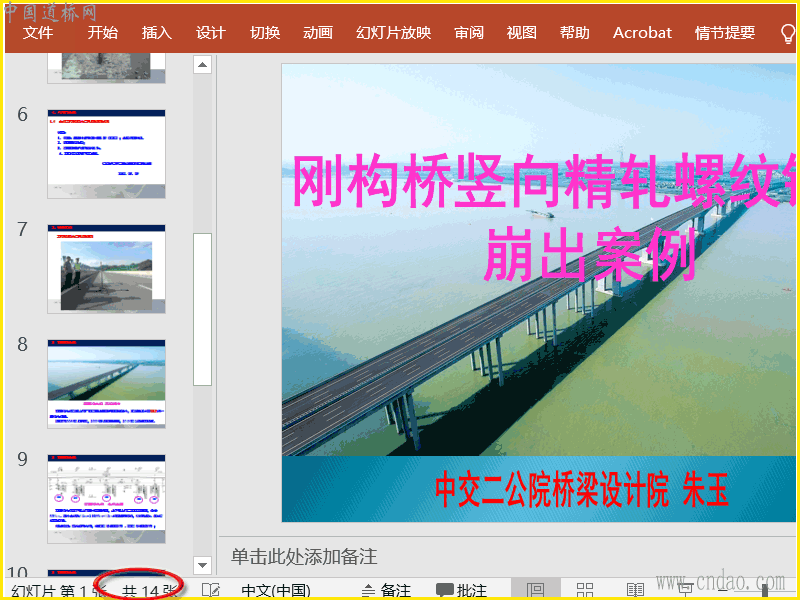
Task: Click the 中文(中国) language indicator
Action: point(276,590)
